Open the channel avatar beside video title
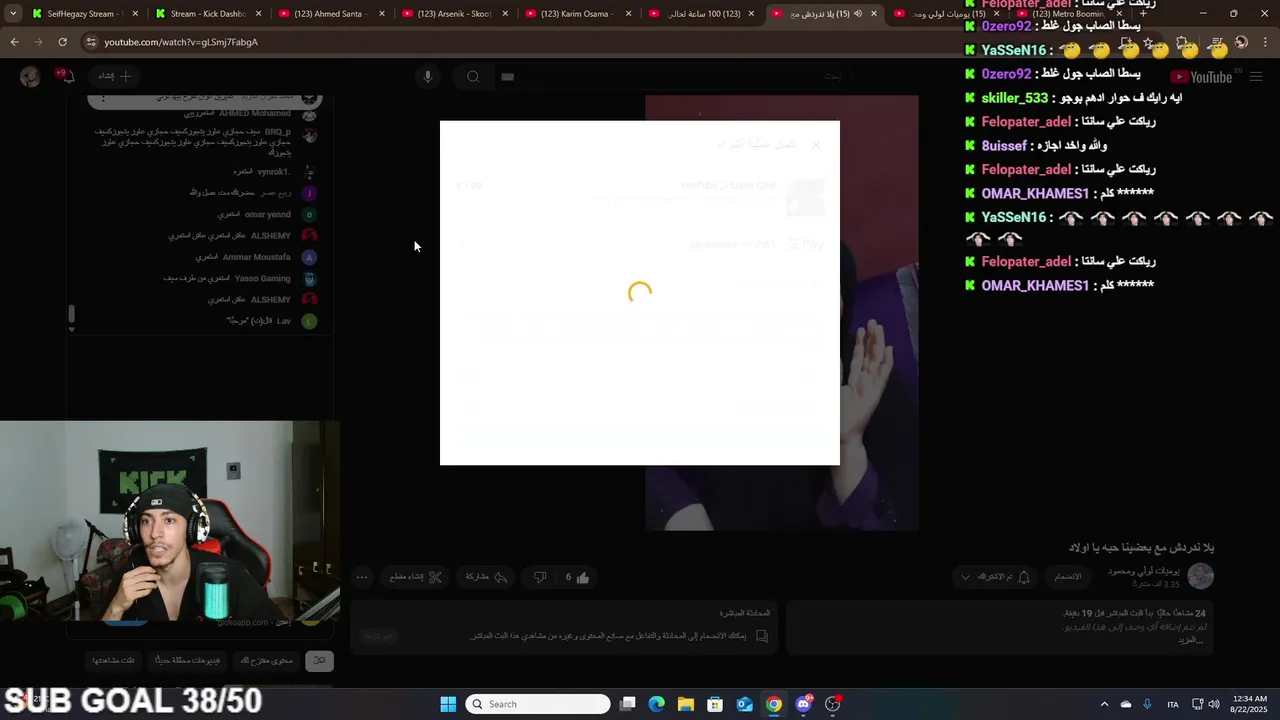The height and width of the screenshot is (720, 1280). click(x=1200, y=576)
